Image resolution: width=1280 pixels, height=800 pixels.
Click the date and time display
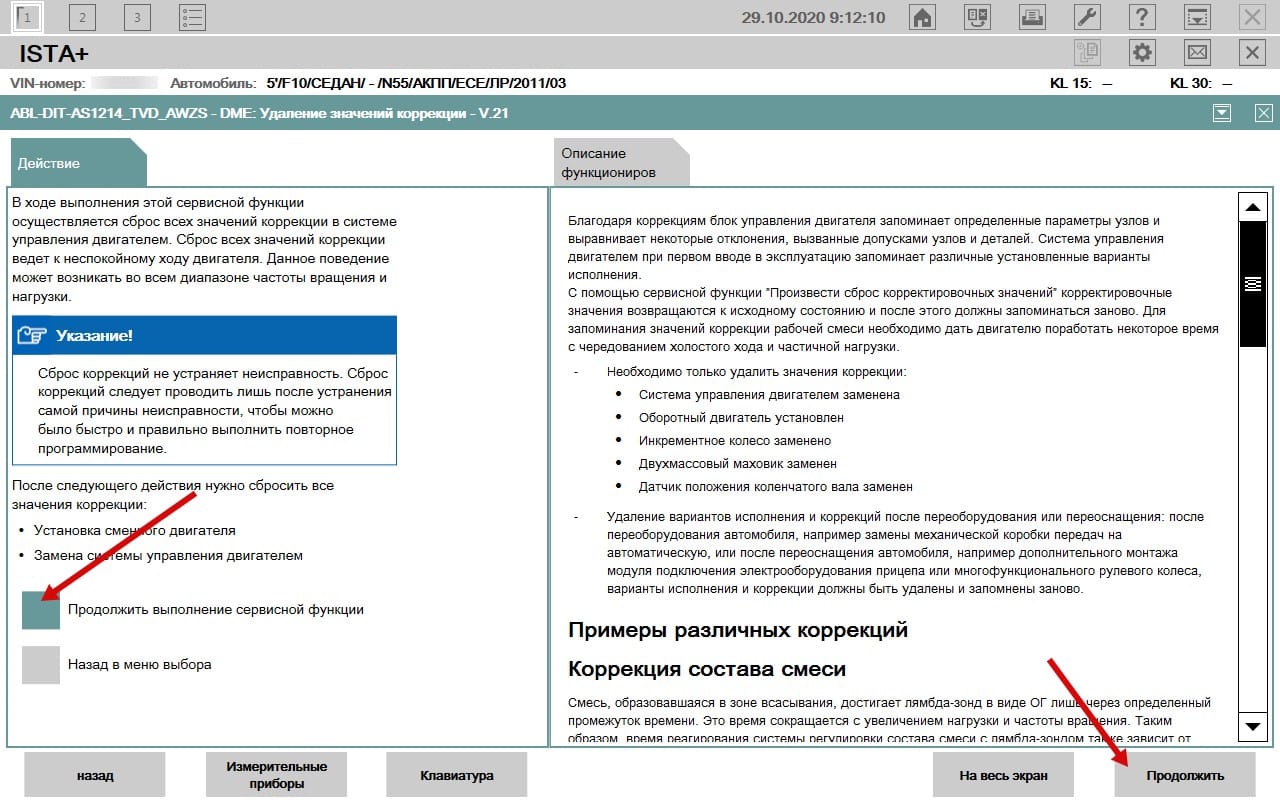coord(814,17)
